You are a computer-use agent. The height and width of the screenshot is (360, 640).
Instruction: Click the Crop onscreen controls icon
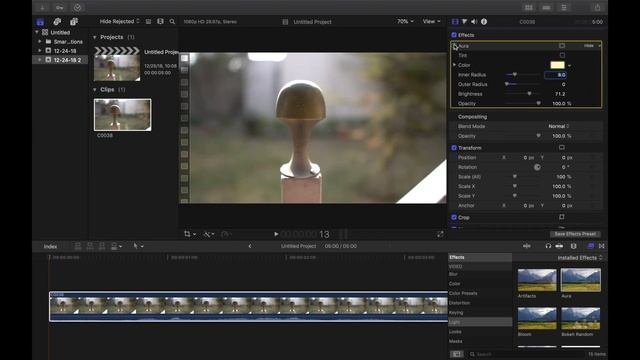(x=562, y=217)
